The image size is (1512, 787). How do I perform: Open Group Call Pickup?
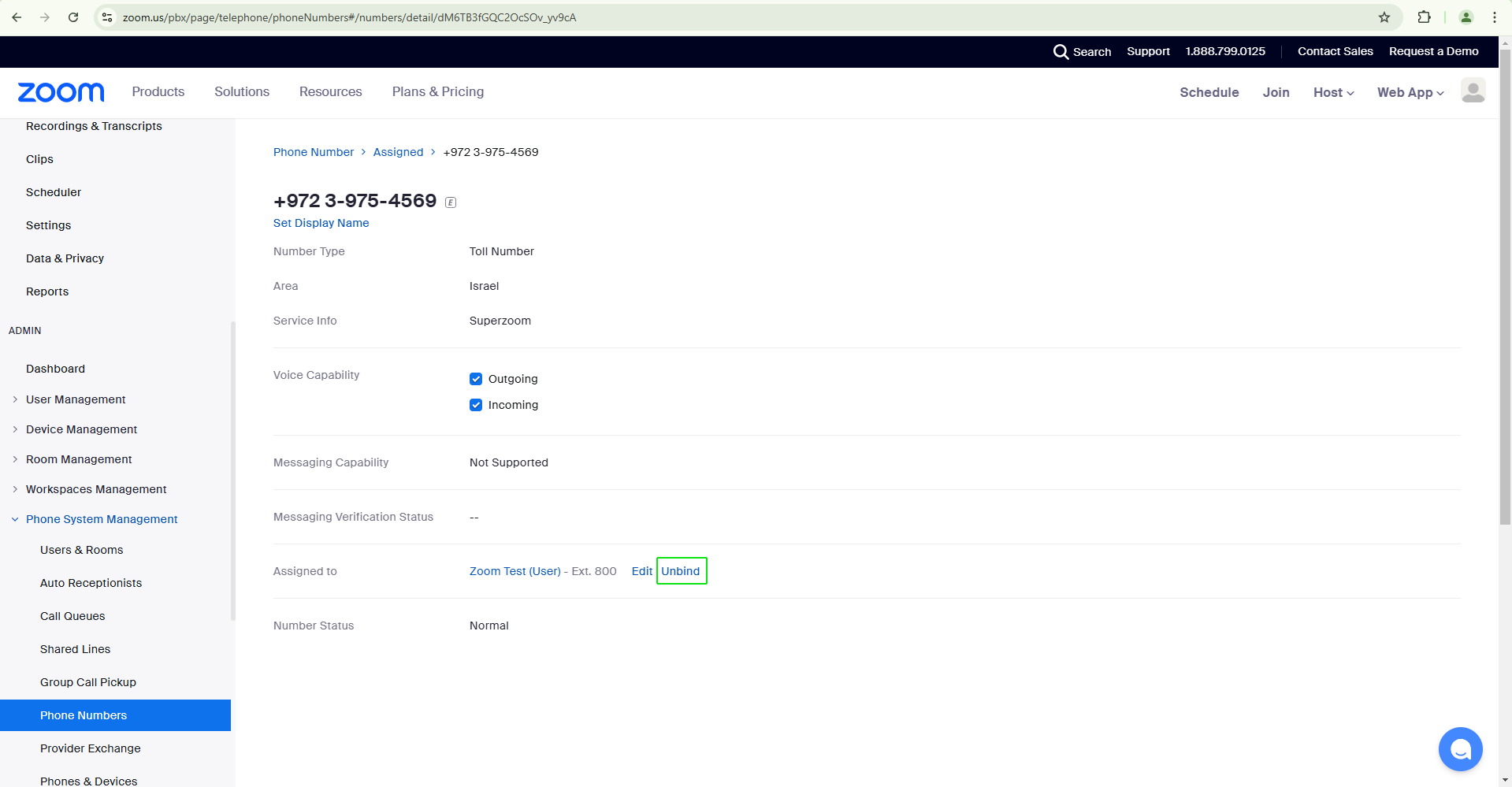[x=88, y=682]
